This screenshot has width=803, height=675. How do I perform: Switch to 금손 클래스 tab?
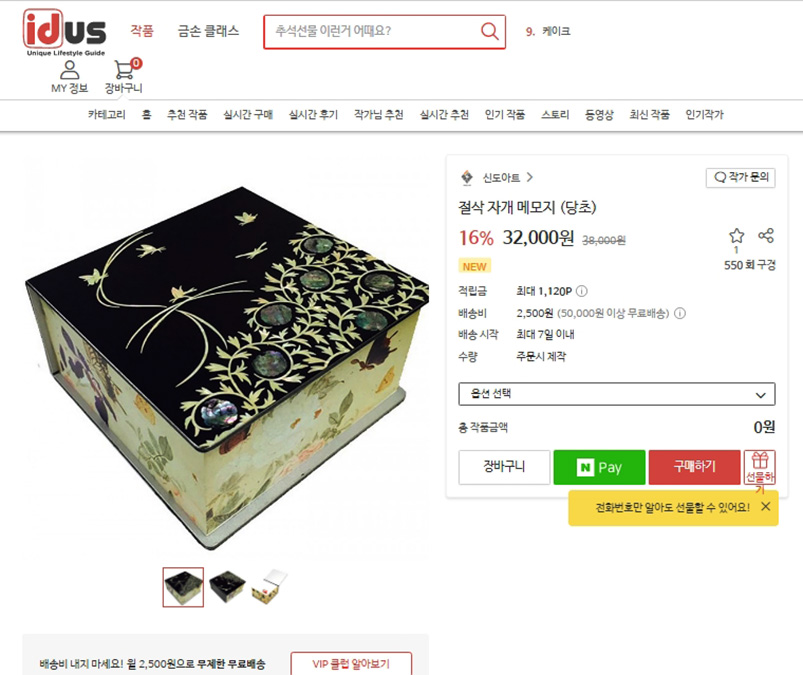click(208, 31)
